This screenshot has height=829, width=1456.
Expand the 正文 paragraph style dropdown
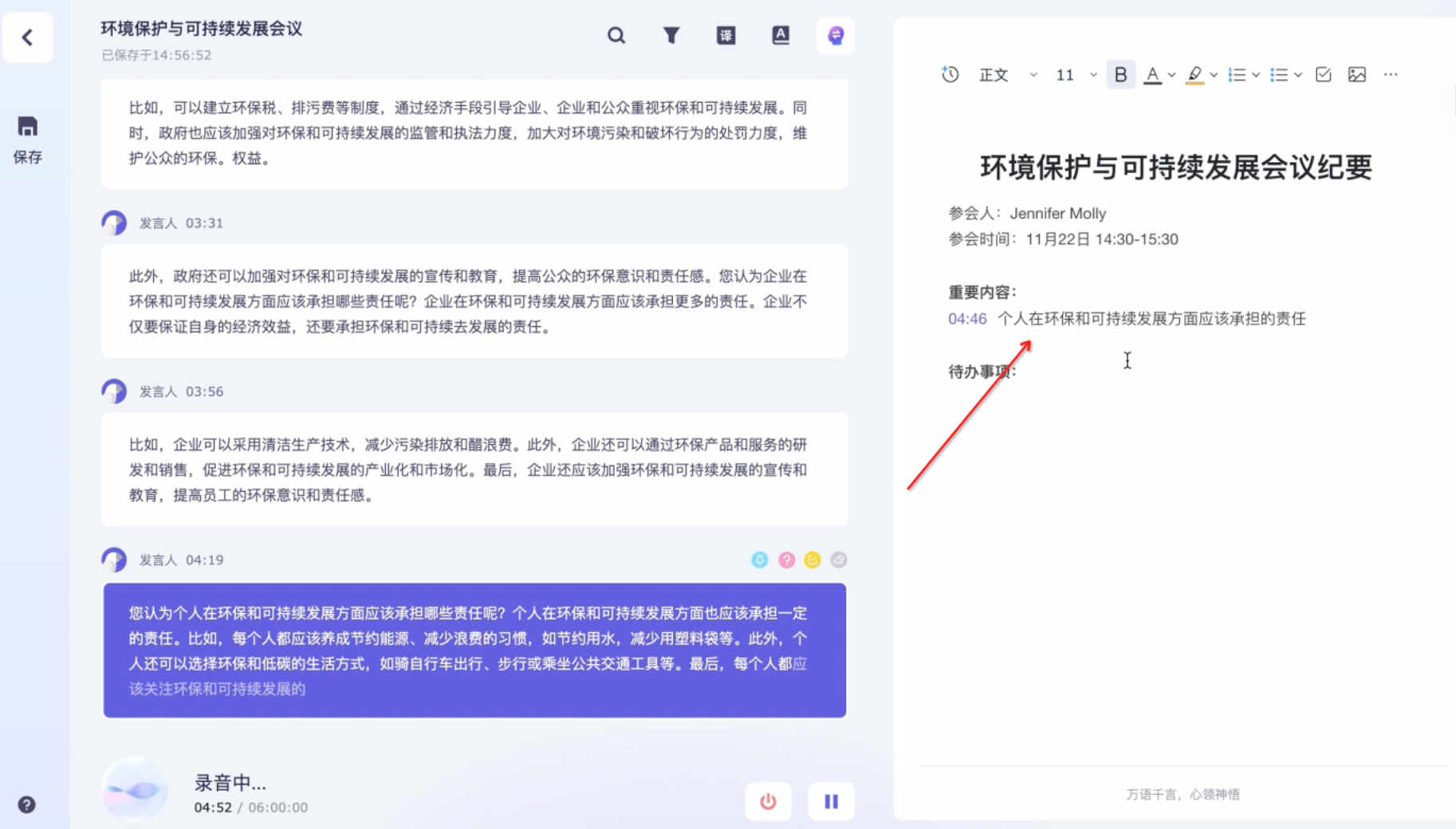(x=1033, y=75)
